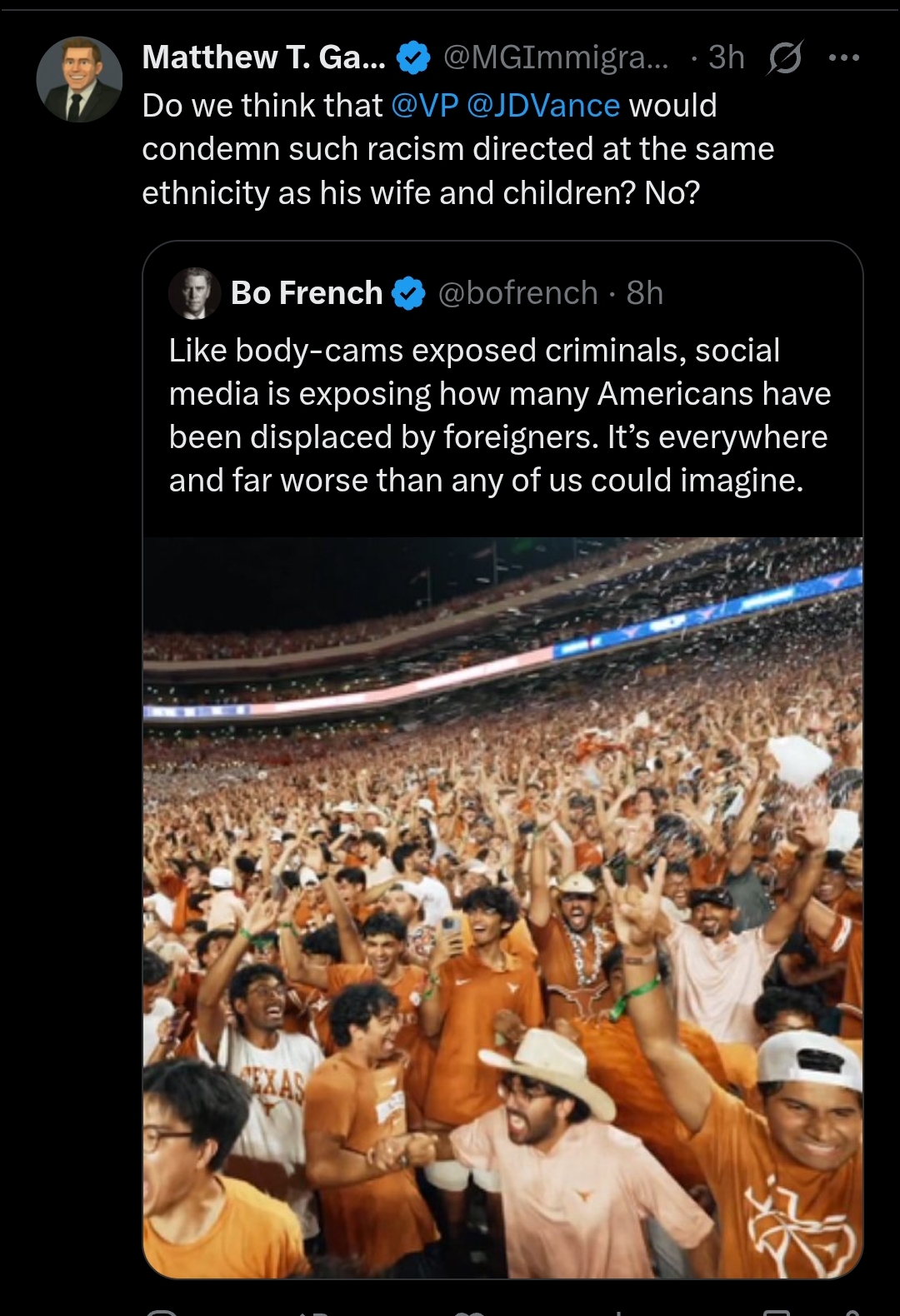View the Texas stadium crowd photo

(x=502, y=907)
